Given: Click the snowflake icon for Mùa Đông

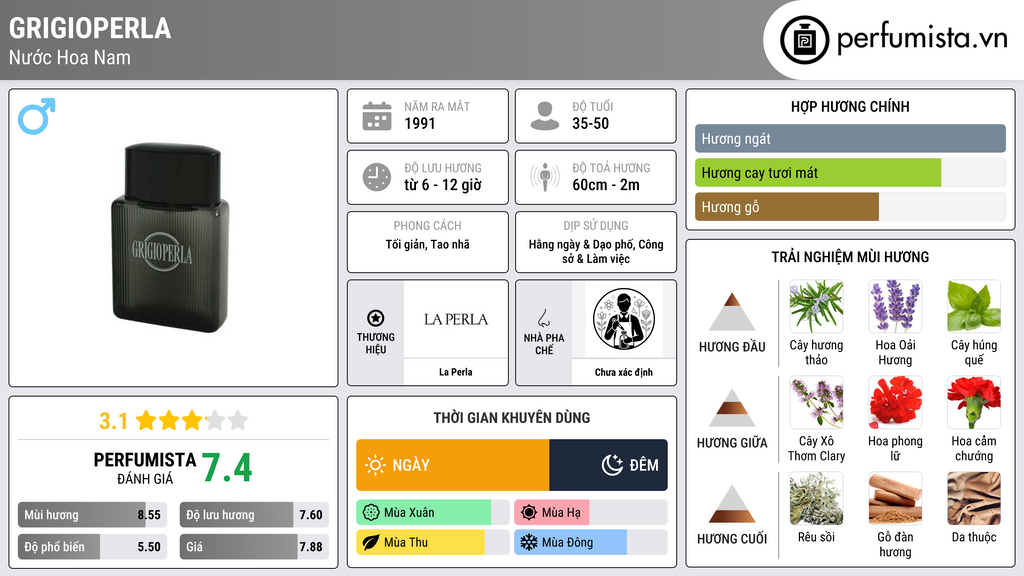Looking at the screenshot, I should [528, 542].
